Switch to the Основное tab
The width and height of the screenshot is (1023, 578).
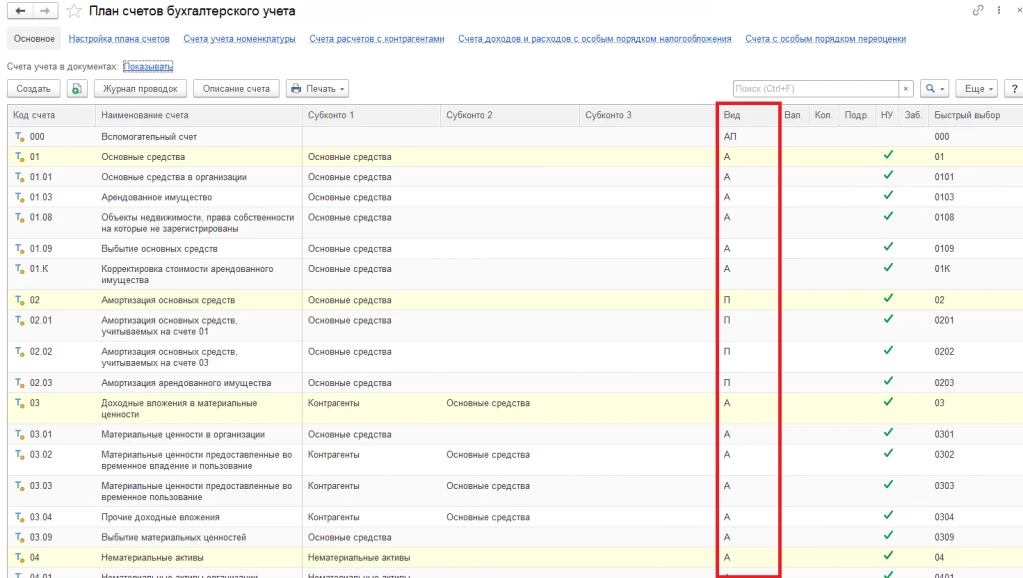click(34, 39)
